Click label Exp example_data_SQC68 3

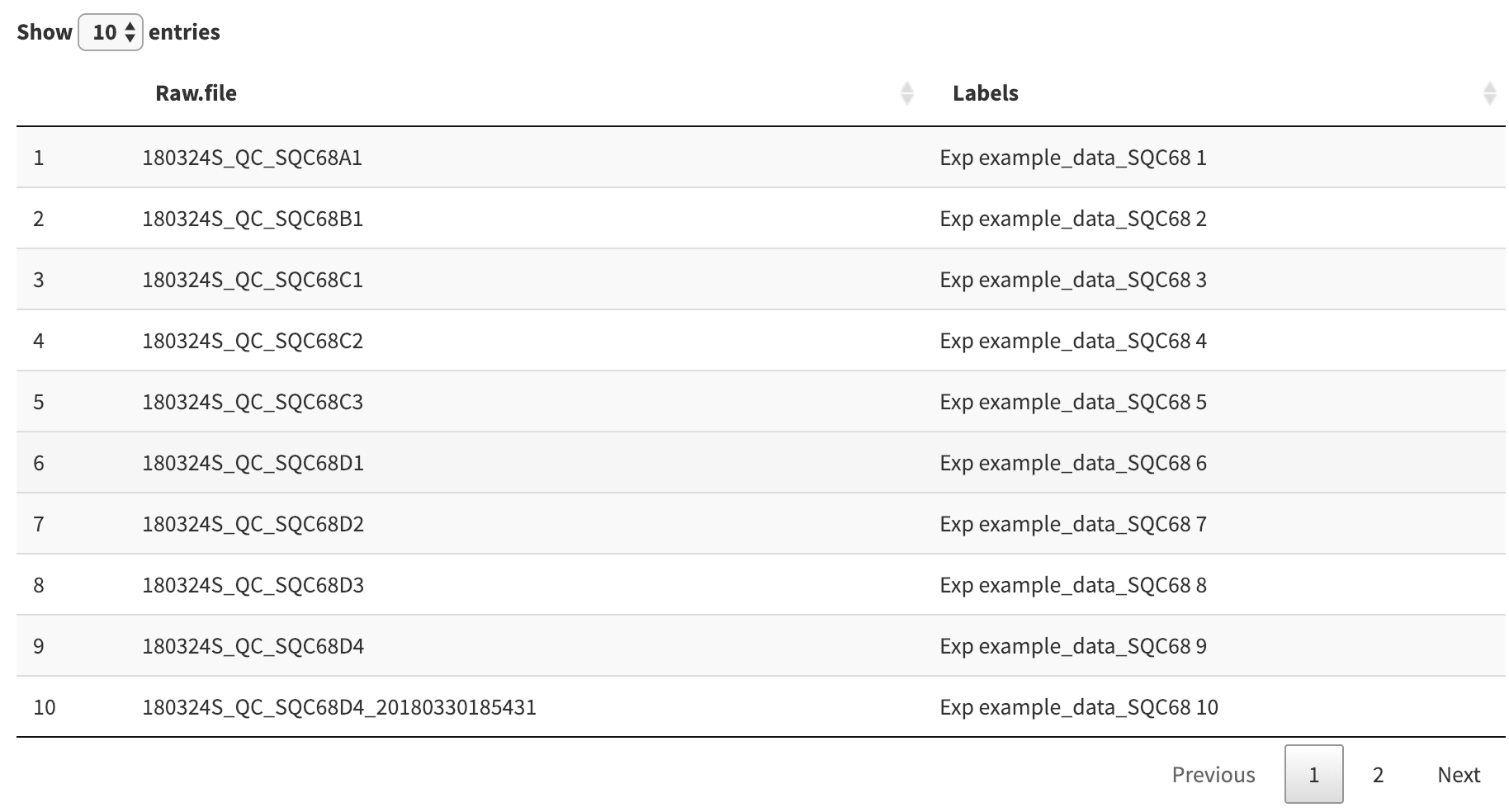(x=1073, y=280)
